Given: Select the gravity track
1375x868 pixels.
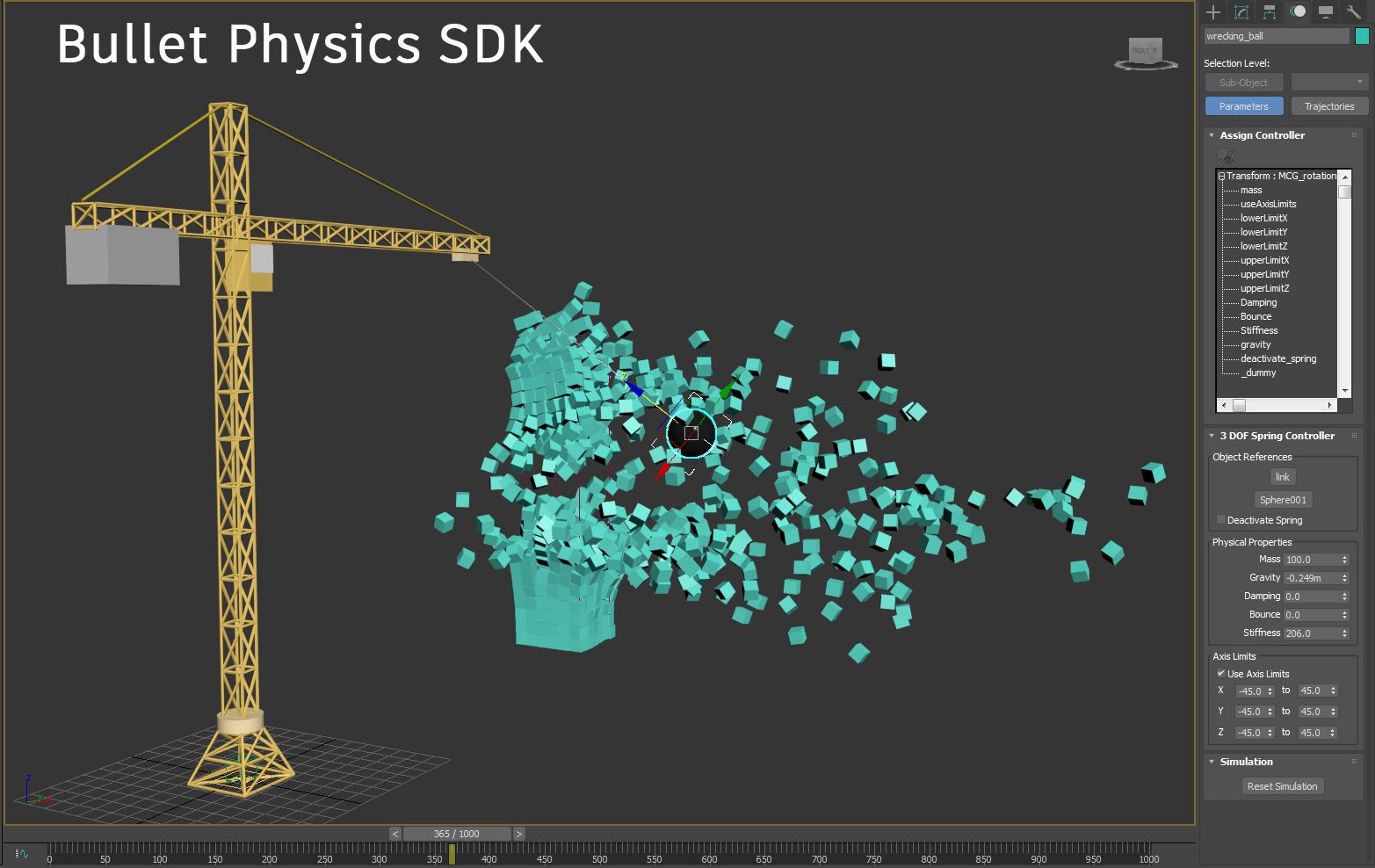Looking at the screenshot, I should click(x=1256, y=344).
